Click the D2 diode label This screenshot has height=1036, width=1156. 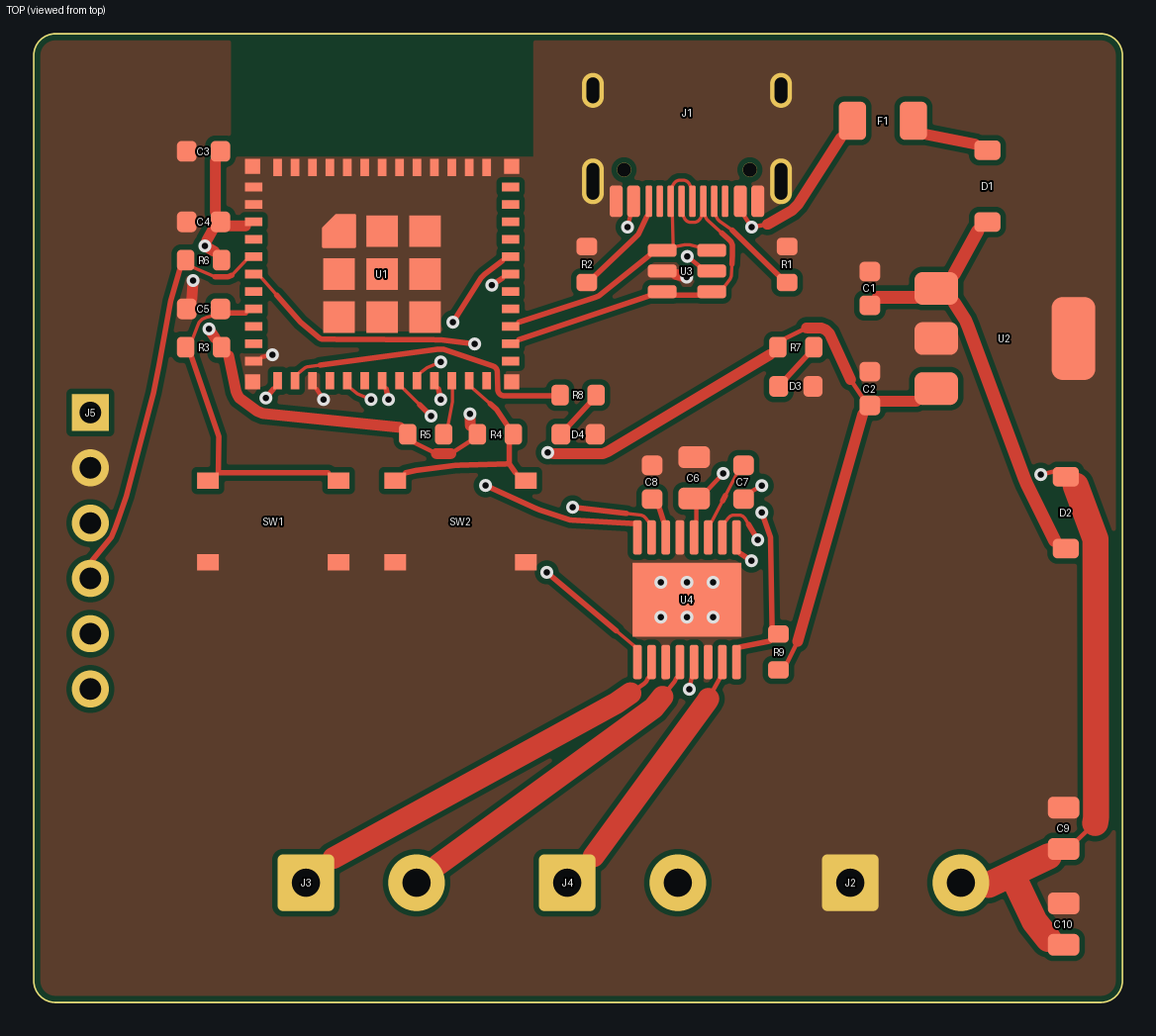pyautogui.click(x=1065, y=513)
